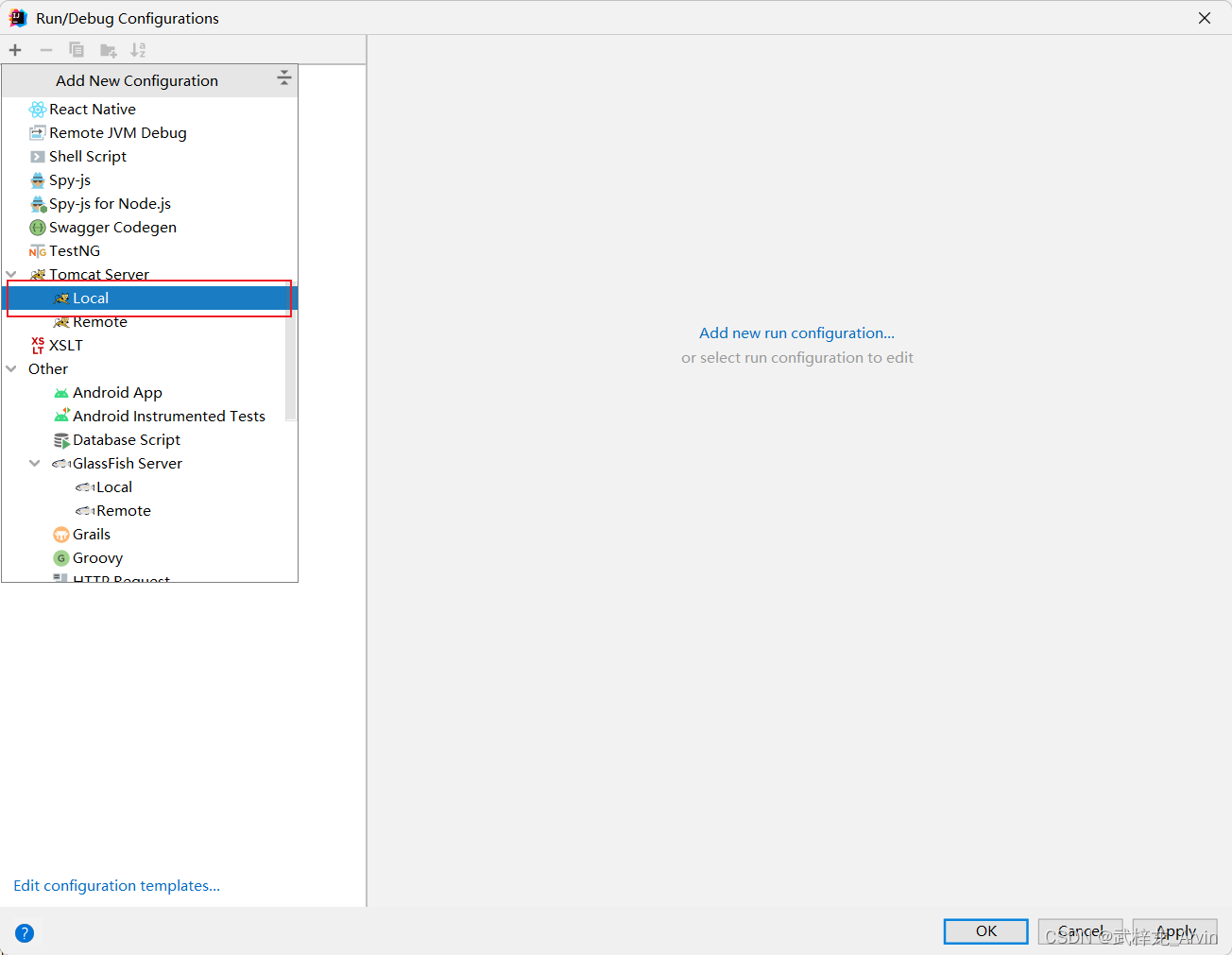
Task: Collapse the Other group
Action: tap(11, 369)
